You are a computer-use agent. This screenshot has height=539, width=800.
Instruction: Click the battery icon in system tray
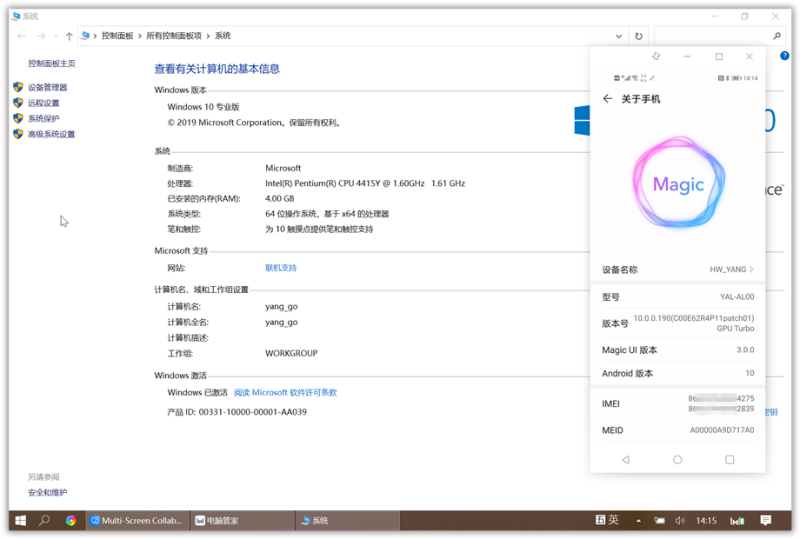660,521
